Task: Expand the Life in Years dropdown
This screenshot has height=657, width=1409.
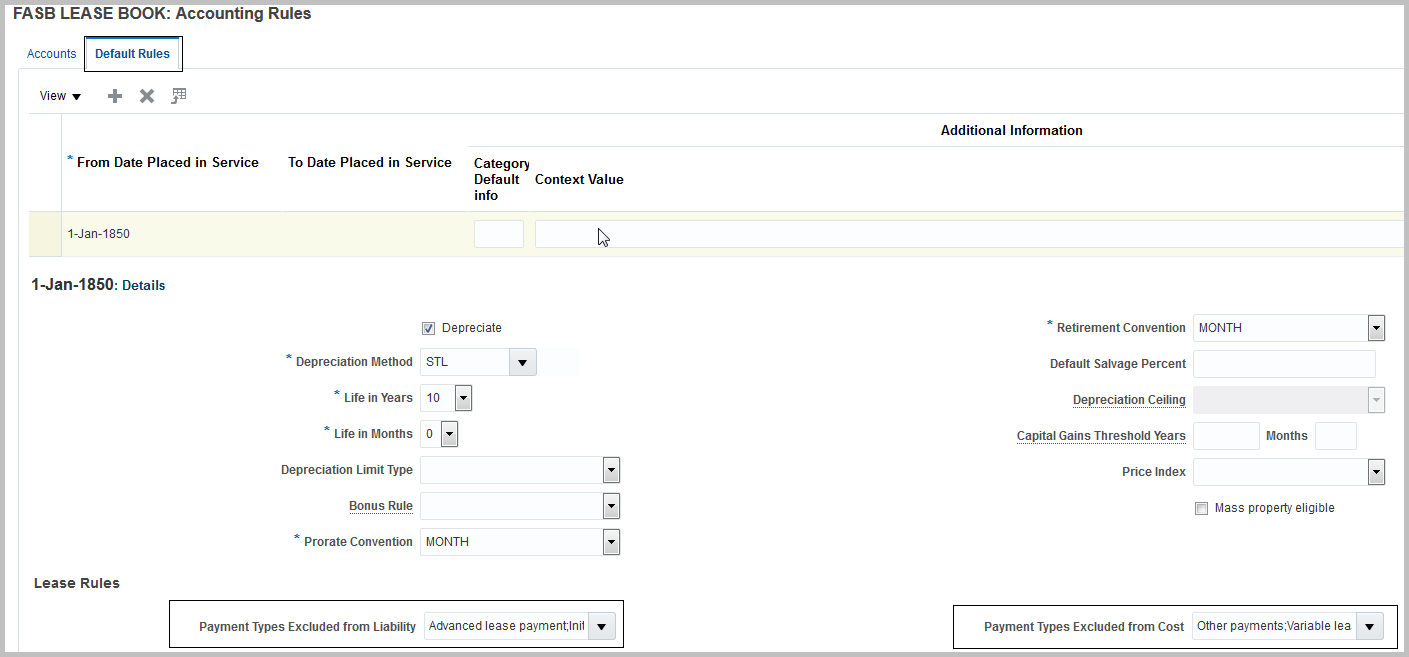Action: (463, 398)
